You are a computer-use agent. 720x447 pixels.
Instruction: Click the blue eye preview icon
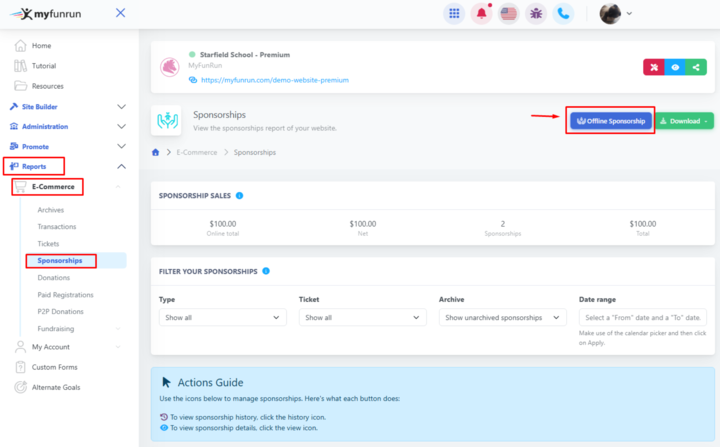point(675,68)
